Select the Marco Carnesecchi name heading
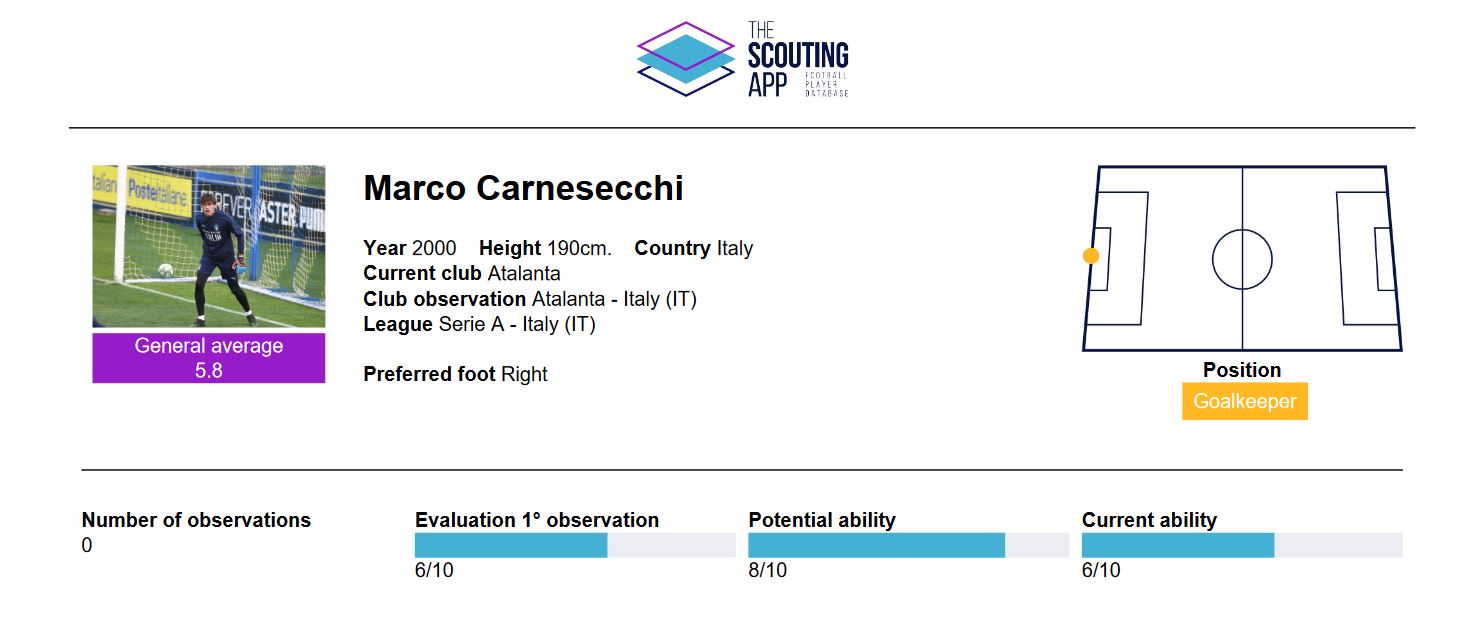The height and width of the screenshot is (630, 1484). pos(523,188)
